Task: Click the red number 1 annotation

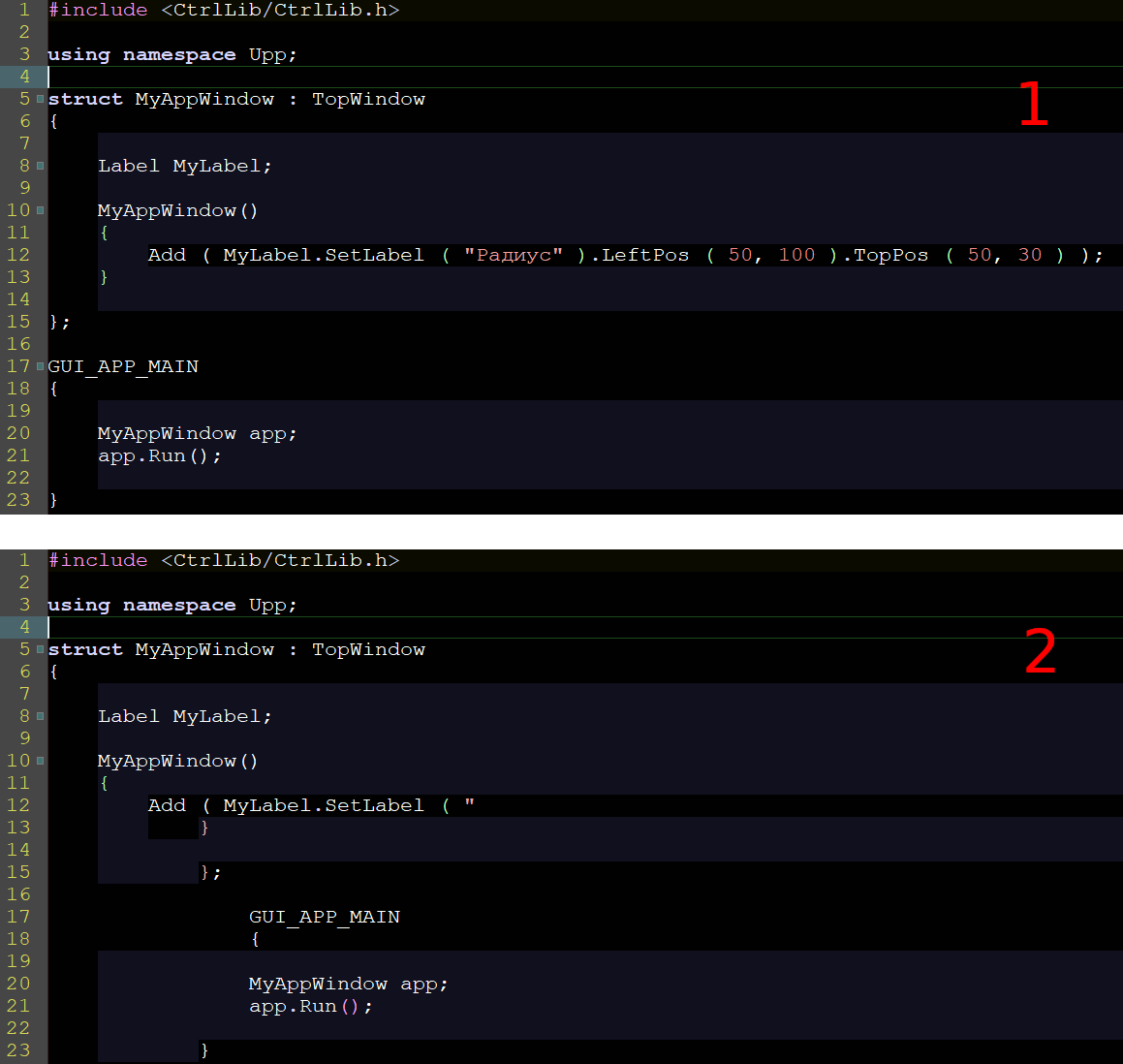Action: click(x=1033, y=105)
